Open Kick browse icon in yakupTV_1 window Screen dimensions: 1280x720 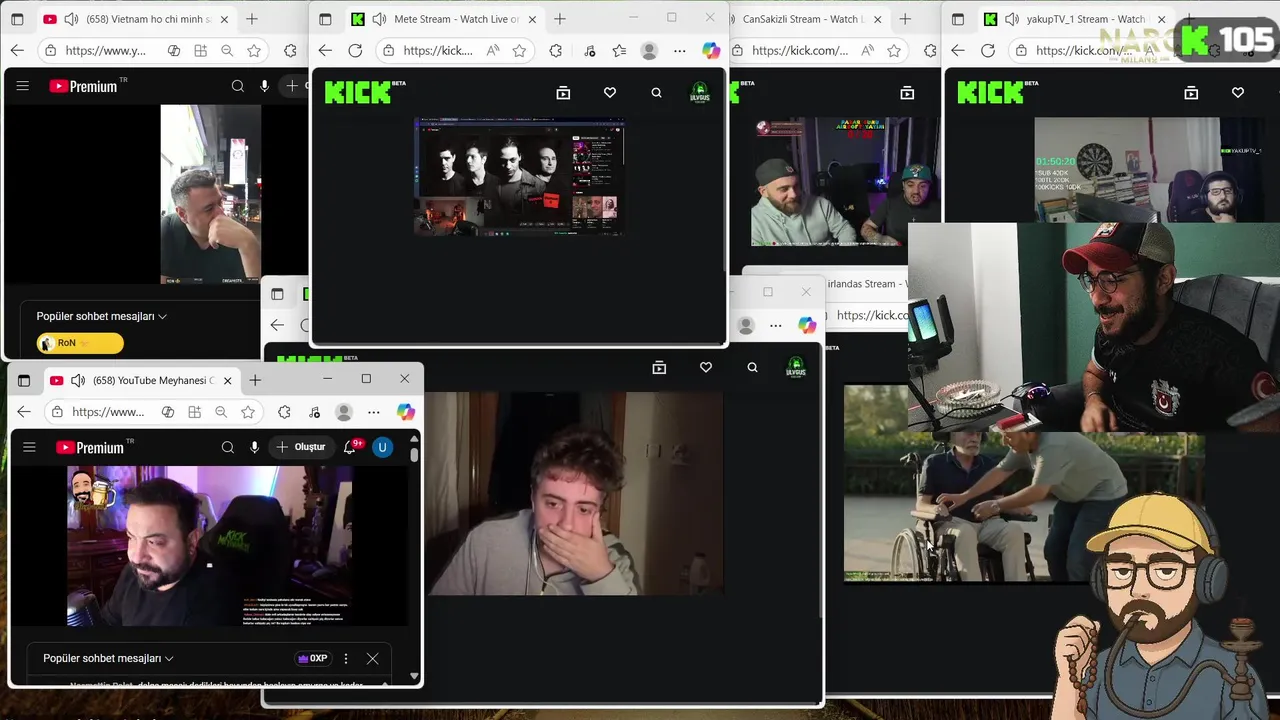click(x=1191, y=92)
